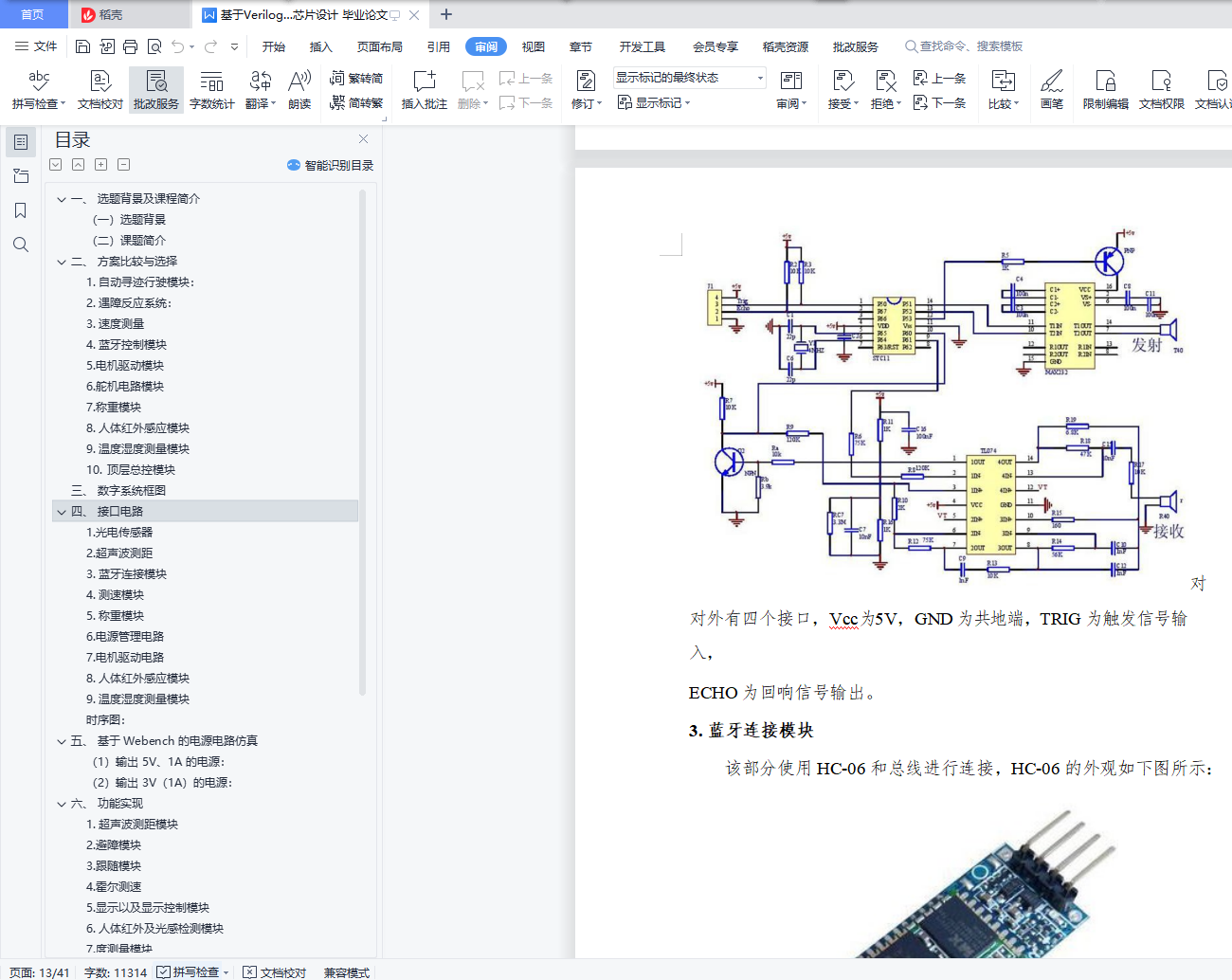
Task: Click the bookmark icon in left sidebar
Action: (x=21, y=210)
